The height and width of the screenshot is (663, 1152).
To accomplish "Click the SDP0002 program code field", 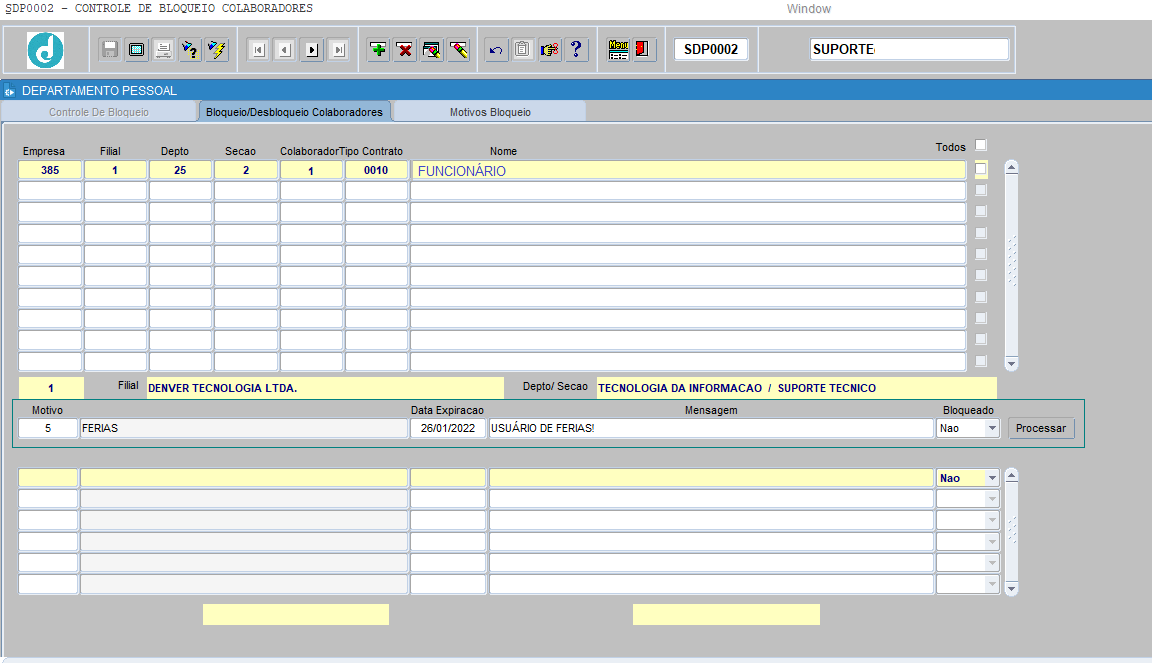I will 711,49.
